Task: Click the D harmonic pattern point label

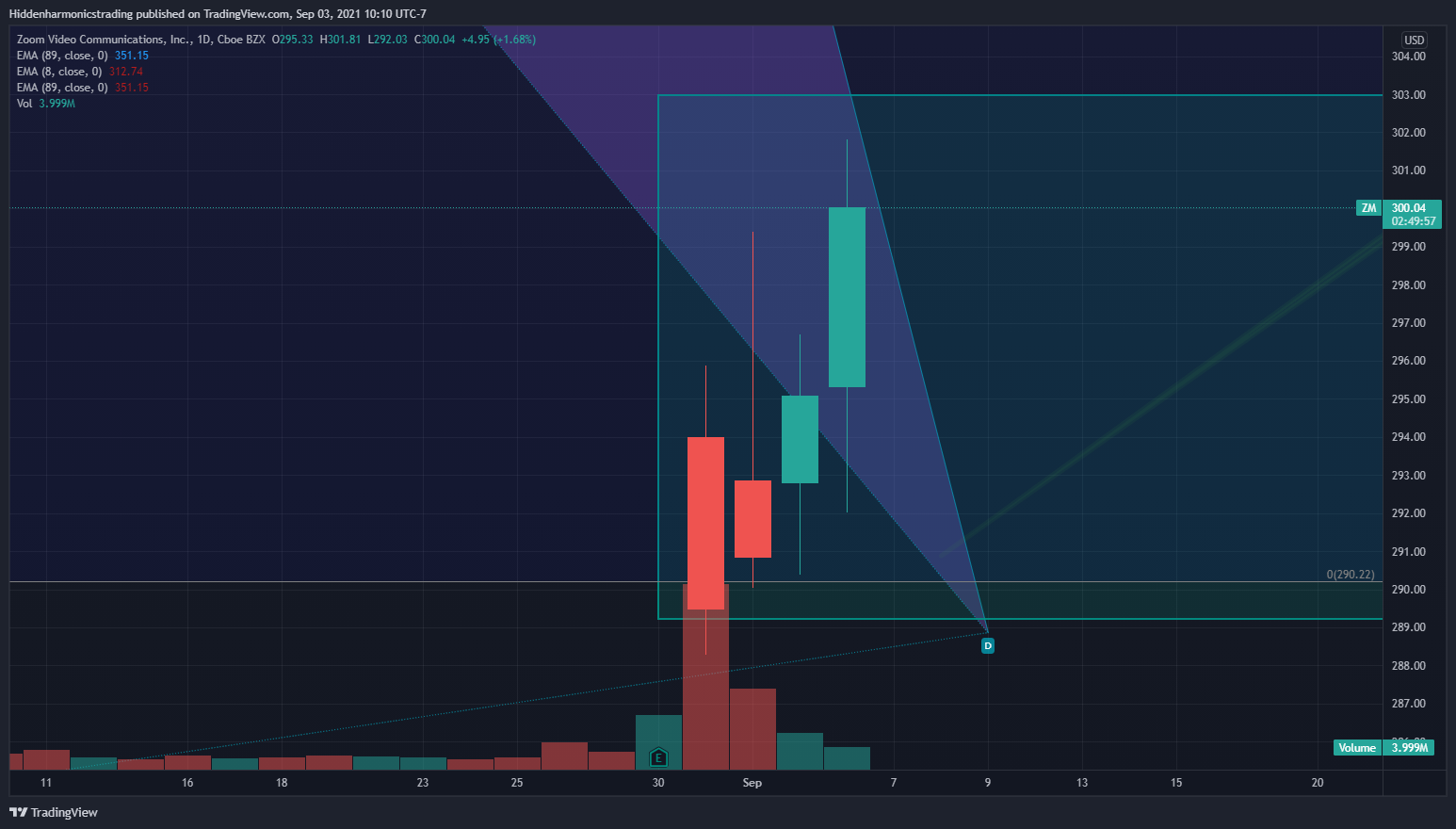Action: pos(987,645)
